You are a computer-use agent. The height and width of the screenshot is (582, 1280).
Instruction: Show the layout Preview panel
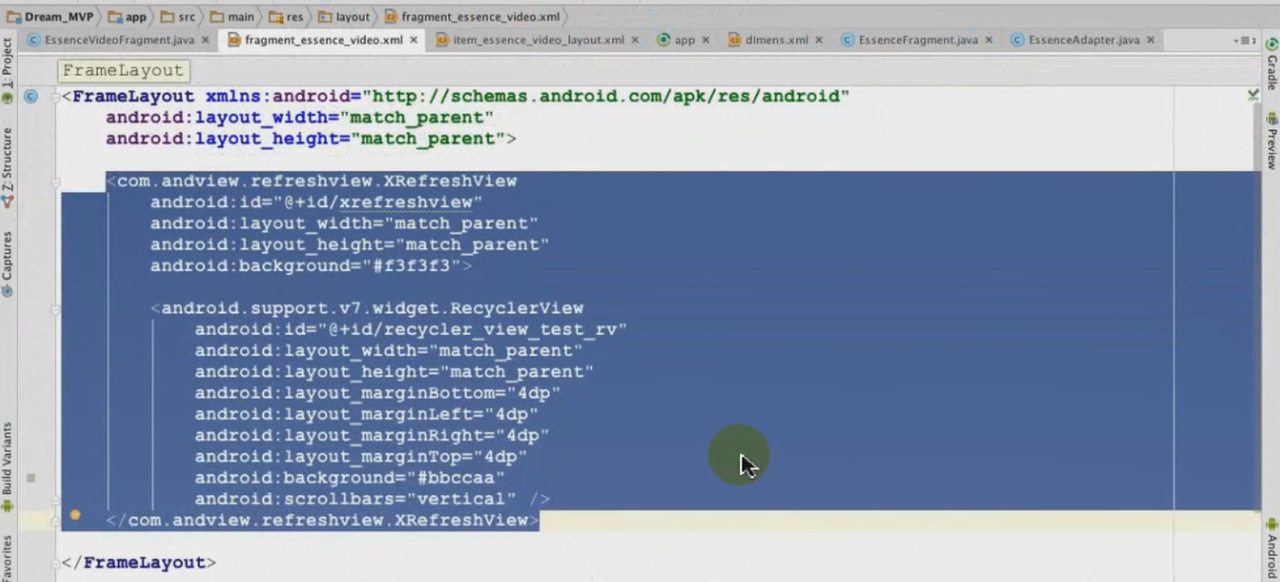(1272, 140)
